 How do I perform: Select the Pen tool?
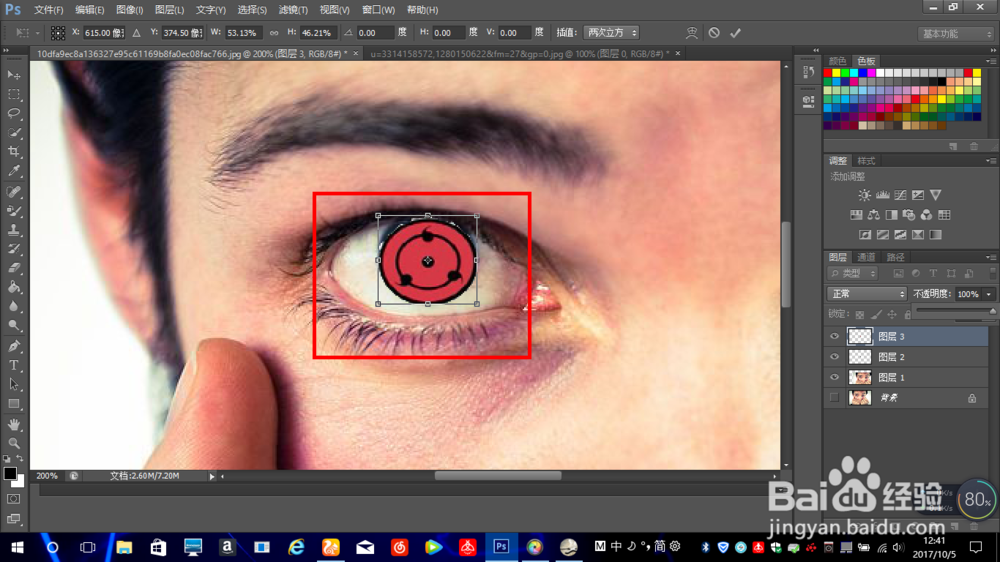click(x=14, y=346)
